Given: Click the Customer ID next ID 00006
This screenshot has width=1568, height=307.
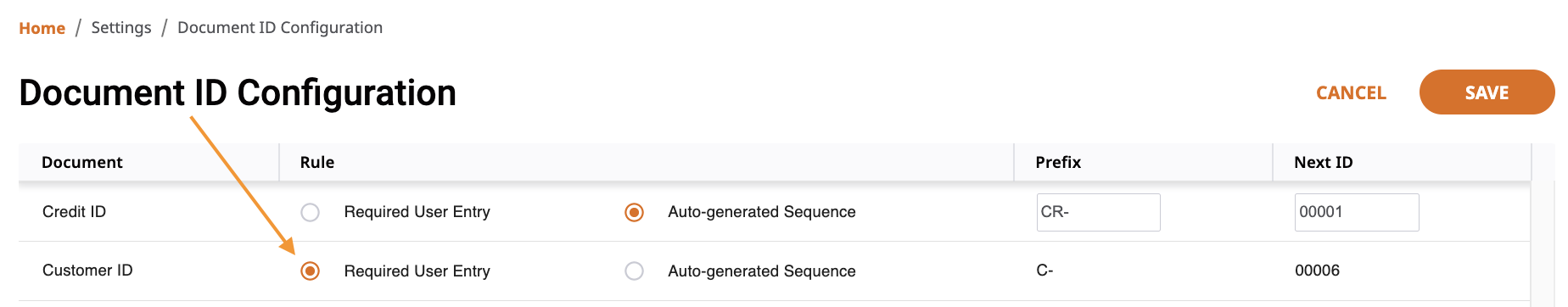Looking at the screenshot, I should click(x=1317, y=271).
